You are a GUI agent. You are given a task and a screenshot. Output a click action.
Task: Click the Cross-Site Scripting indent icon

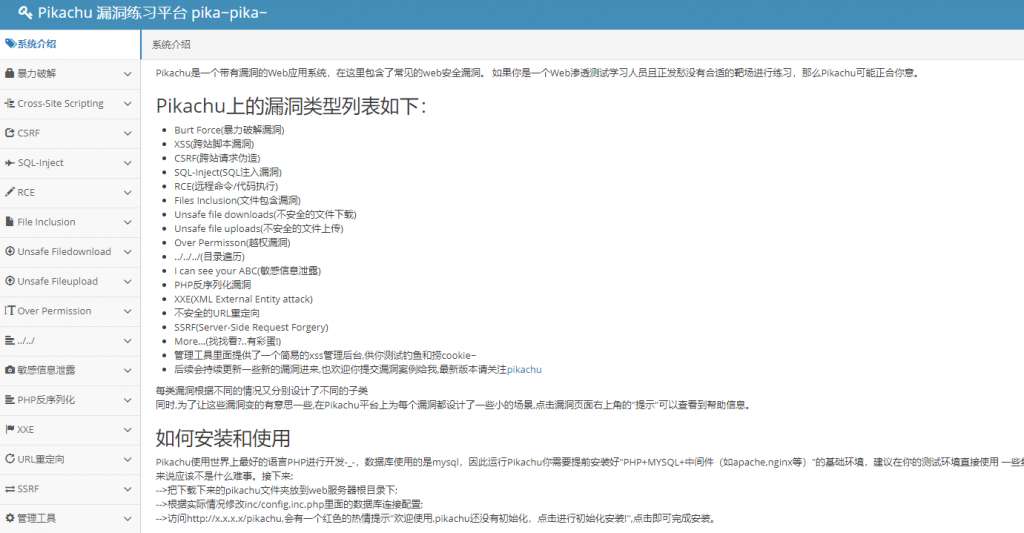tap(10, 103)
